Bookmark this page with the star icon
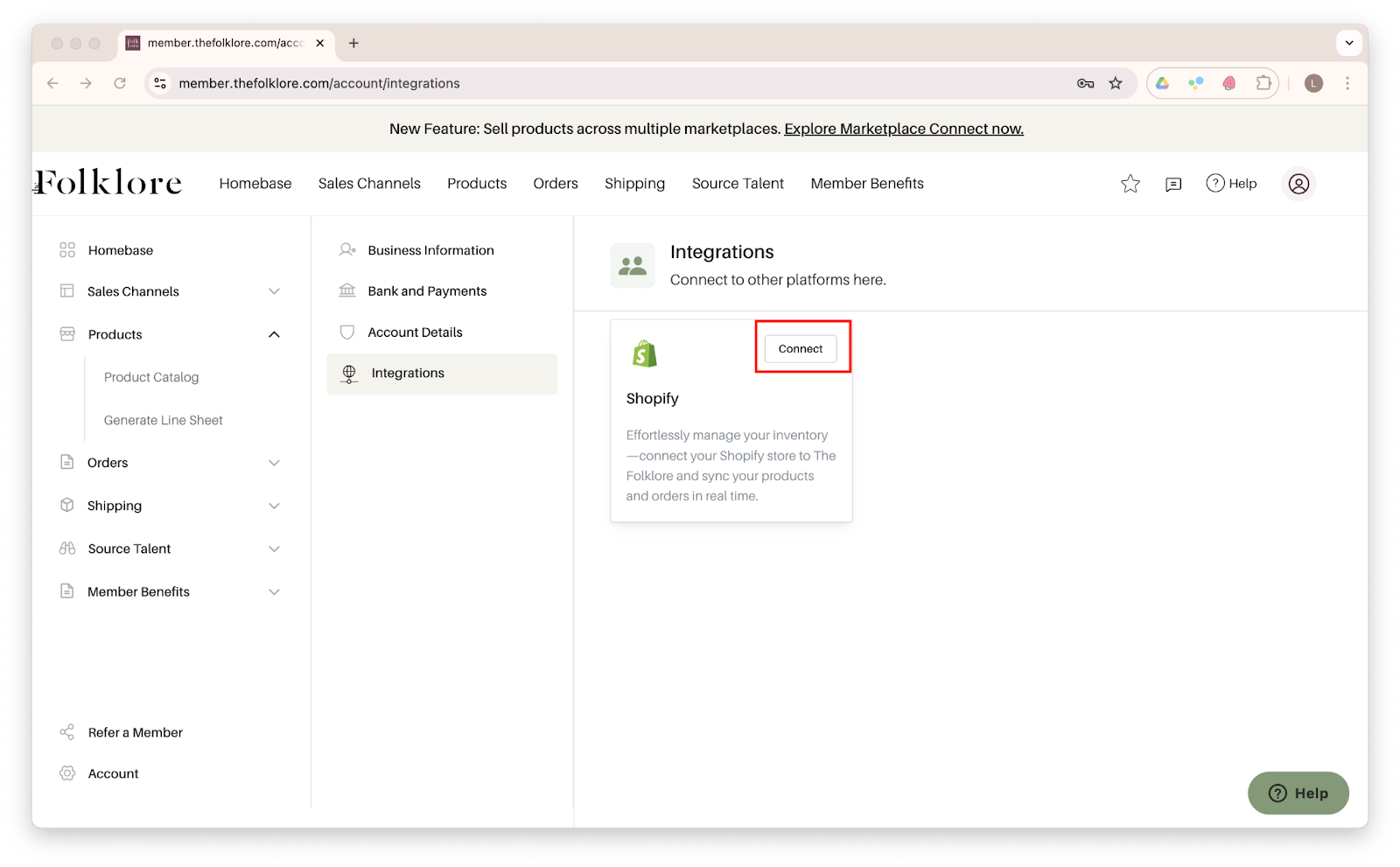This screenshot has width=1400, height=867. 1115,83
